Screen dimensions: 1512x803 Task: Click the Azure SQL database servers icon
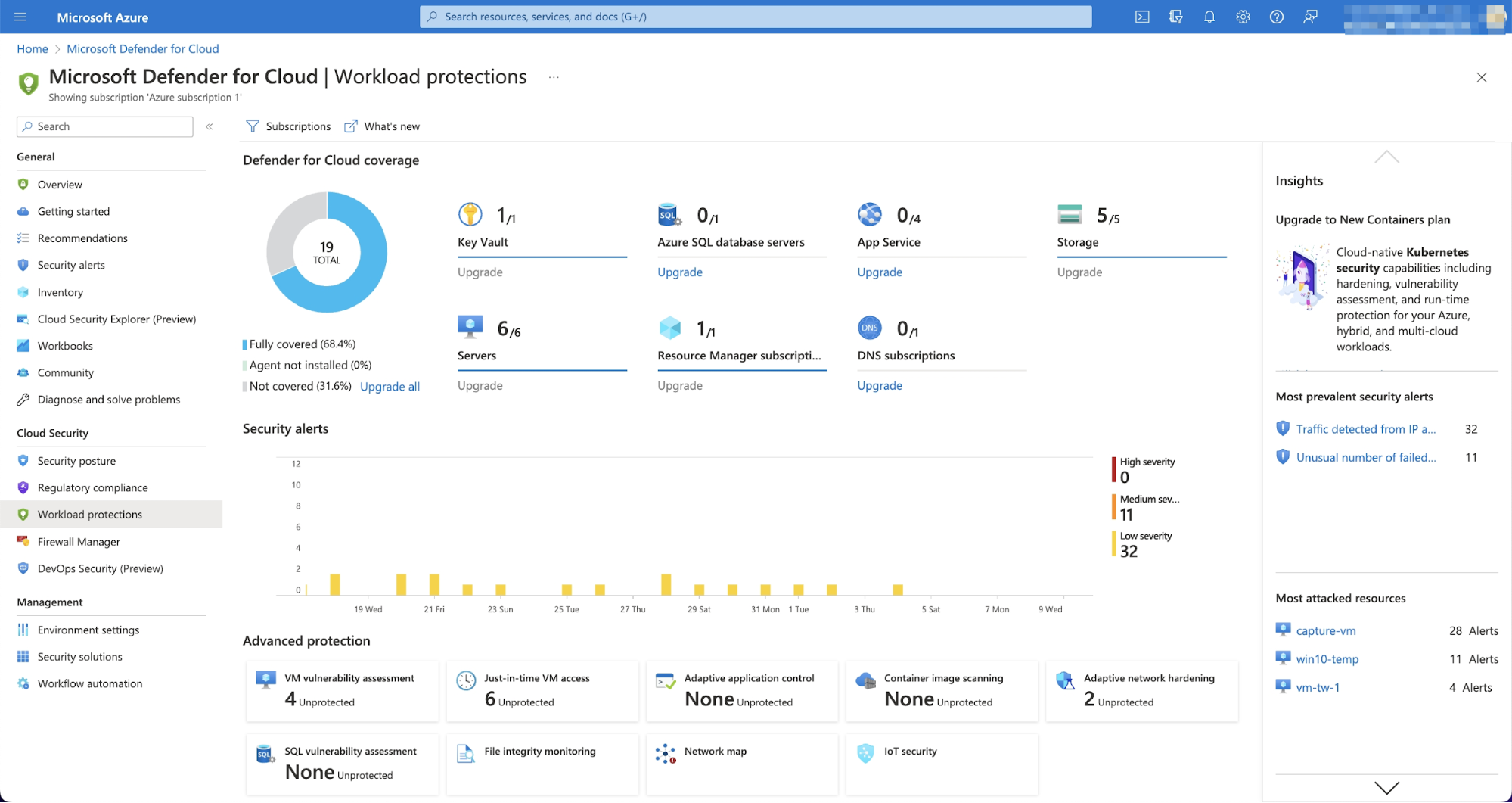click(x=670, y=215)
